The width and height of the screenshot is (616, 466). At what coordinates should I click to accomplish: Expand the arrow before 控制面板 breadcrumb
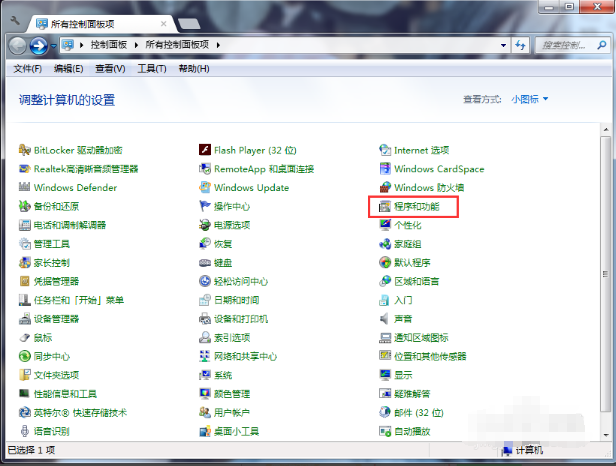(x=82, y=45)
